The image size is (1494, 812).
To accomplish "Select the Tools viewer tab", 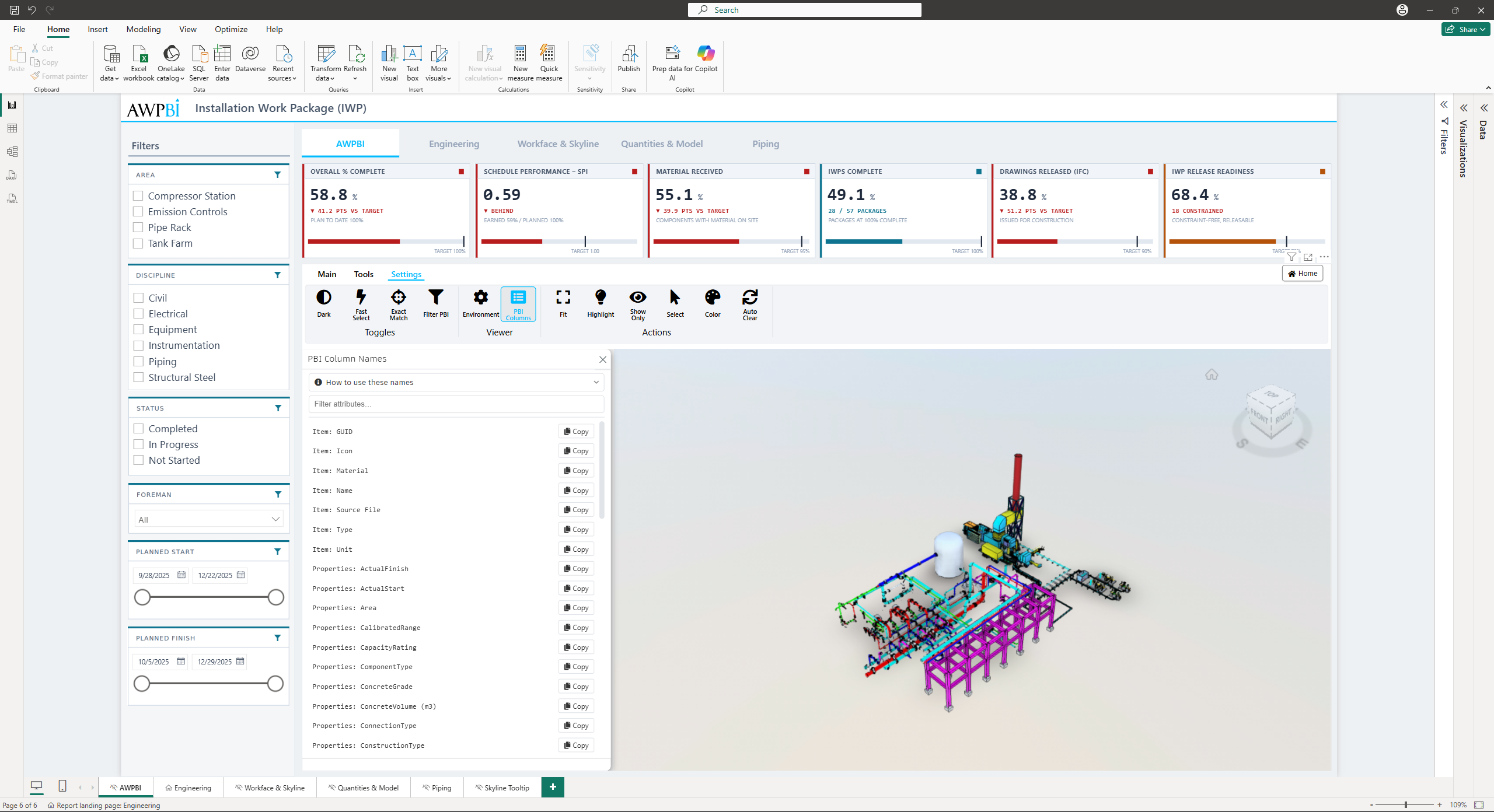I will tap(364, 274).
